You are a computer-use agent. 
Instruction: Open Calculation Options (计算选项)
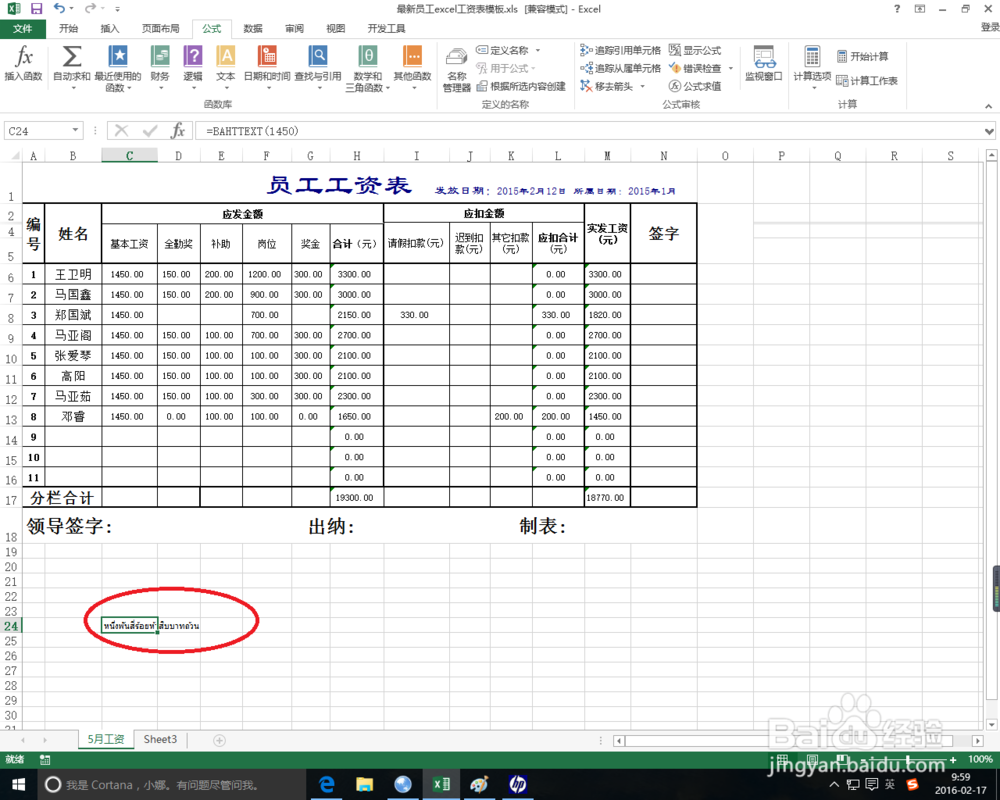pyautogui.click(x=812, y=66)
